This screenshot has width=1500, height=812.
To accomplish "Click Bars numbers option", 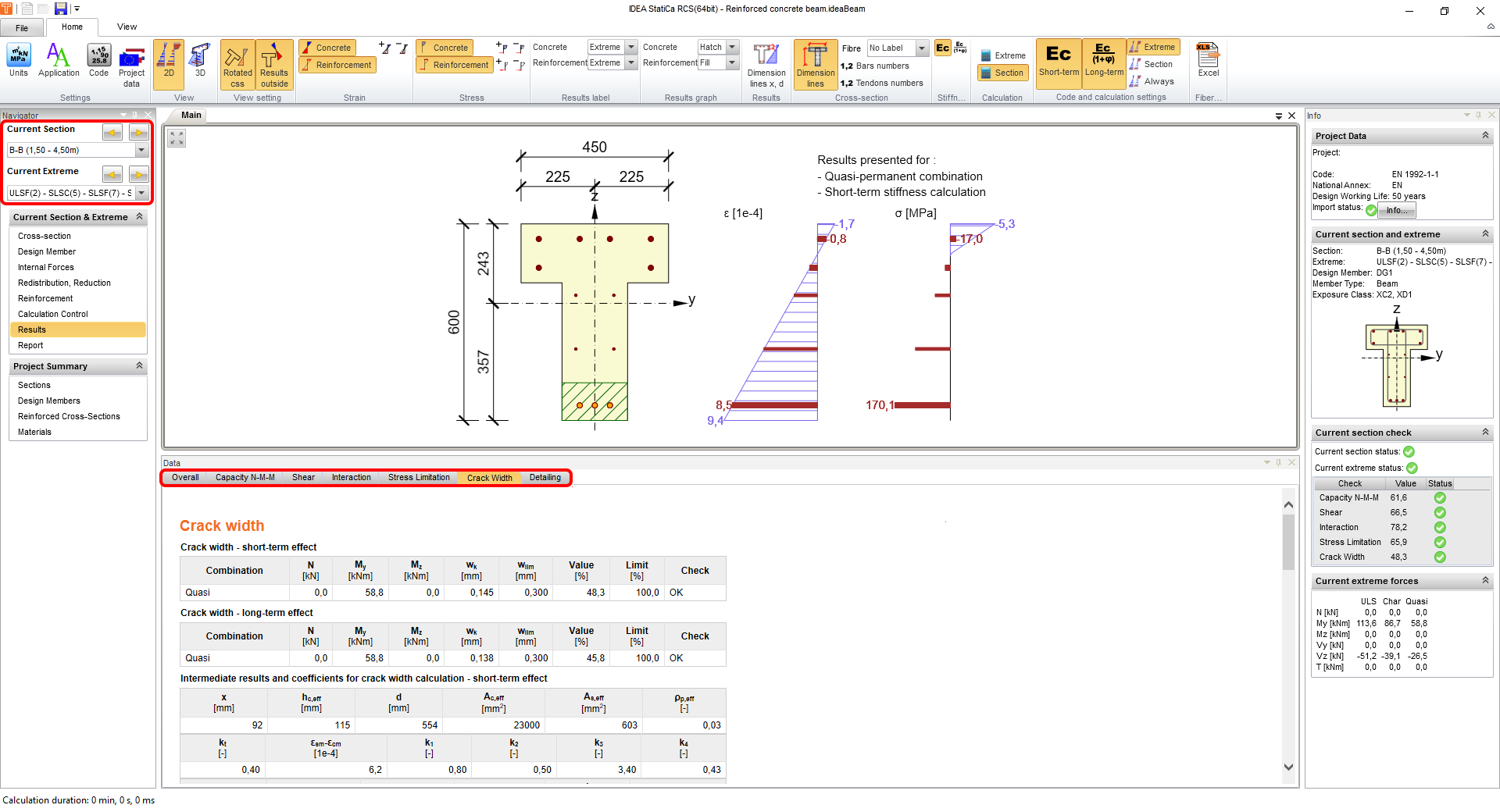I will (875, 66).
